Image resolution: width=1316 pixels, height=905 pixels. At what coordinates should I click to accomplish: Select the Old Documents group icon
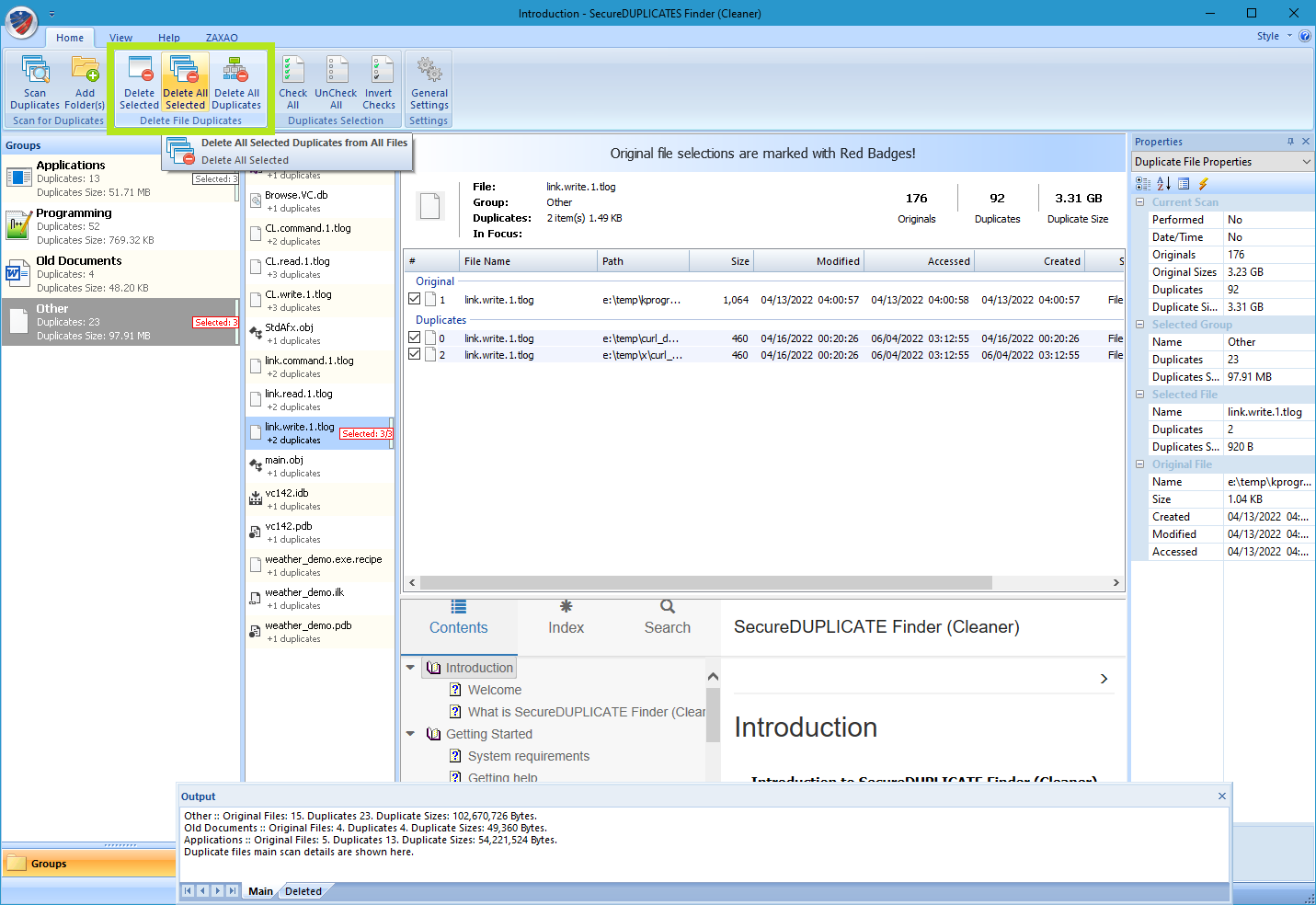(19, 272)
